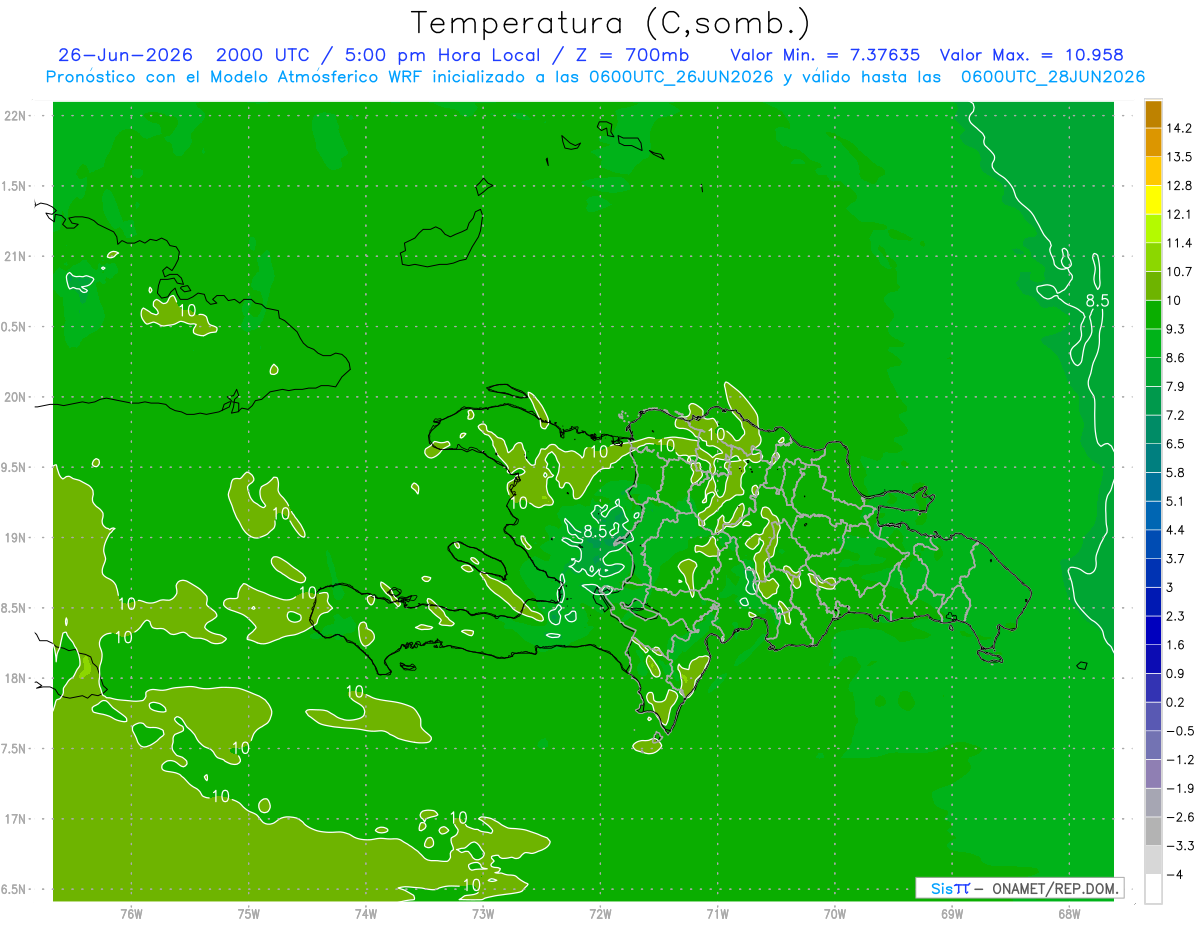Click the '-0.5' colorbar value
This screenshot has width=1200, height=927.
pos(1178,731)
